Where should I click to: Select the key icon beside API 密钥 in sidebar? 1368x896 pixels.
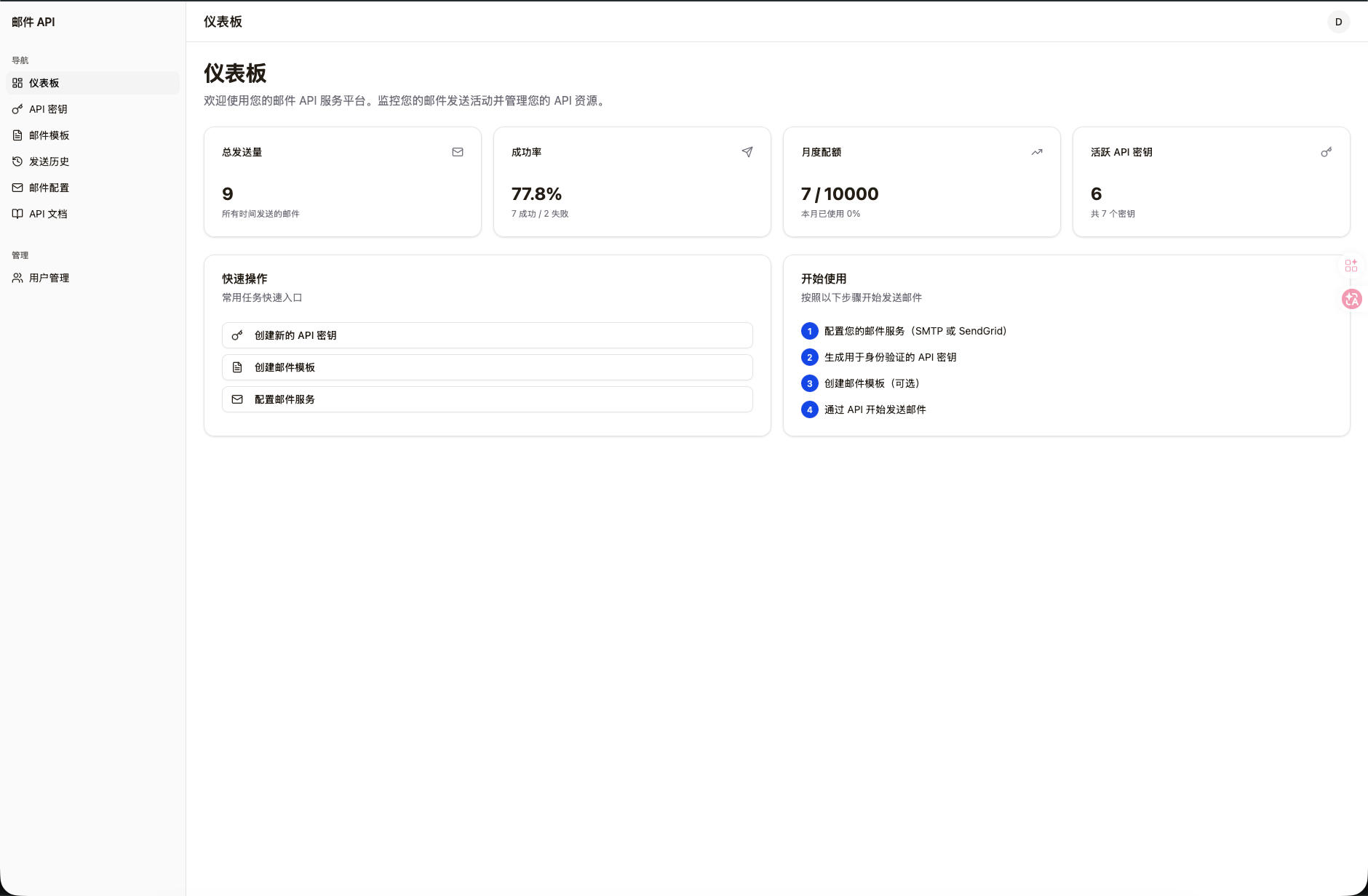(17, 109)
